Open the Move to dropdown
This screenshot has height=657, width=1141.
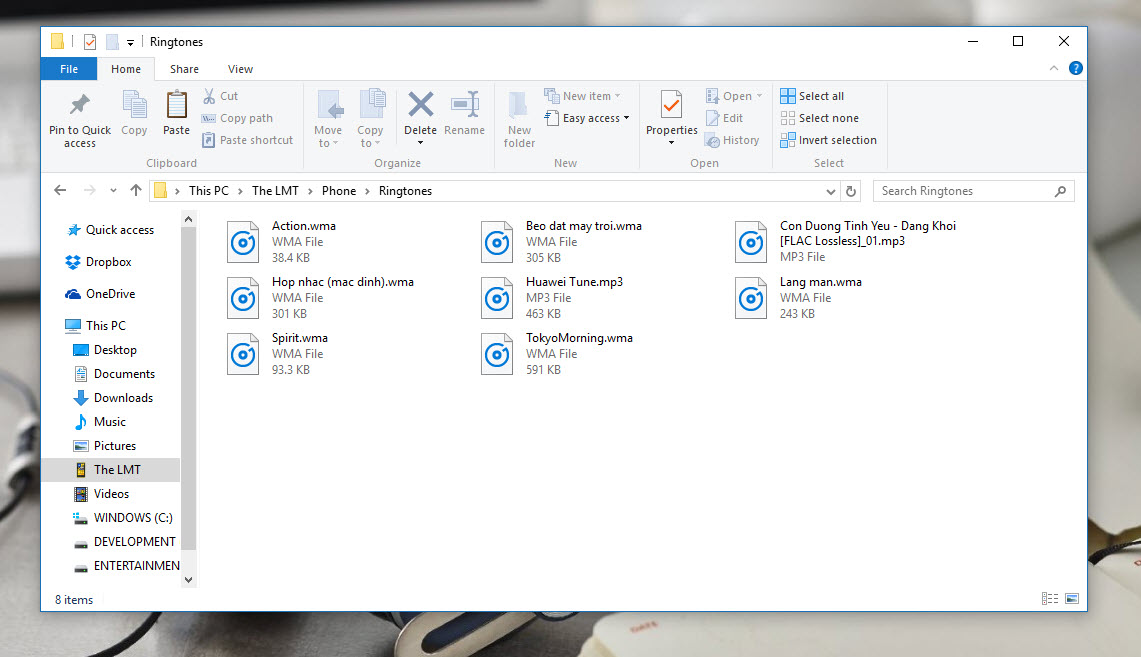point(328,119)
